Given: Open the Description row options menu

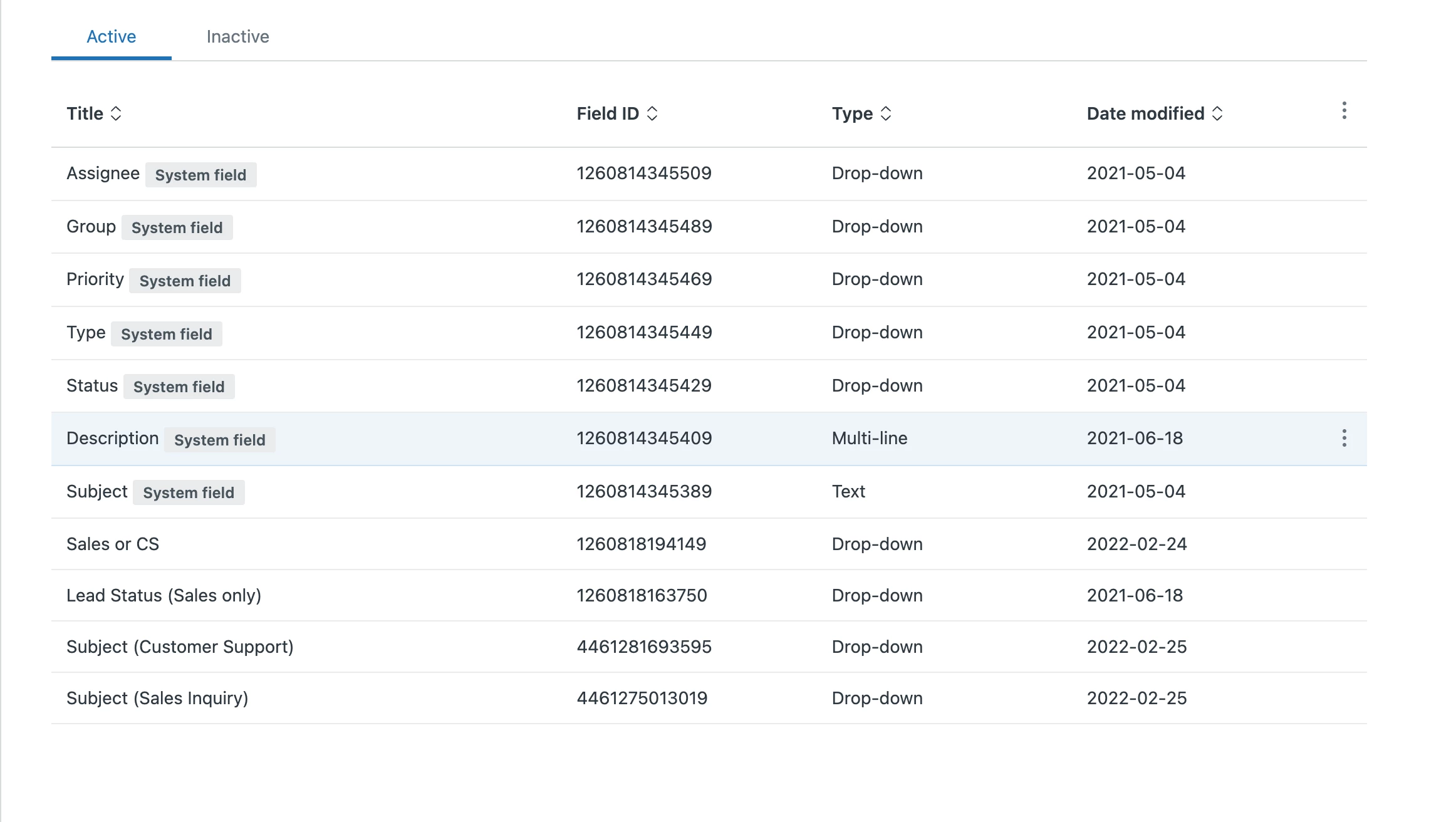Looking at the screenshot, I should 1344,438.
